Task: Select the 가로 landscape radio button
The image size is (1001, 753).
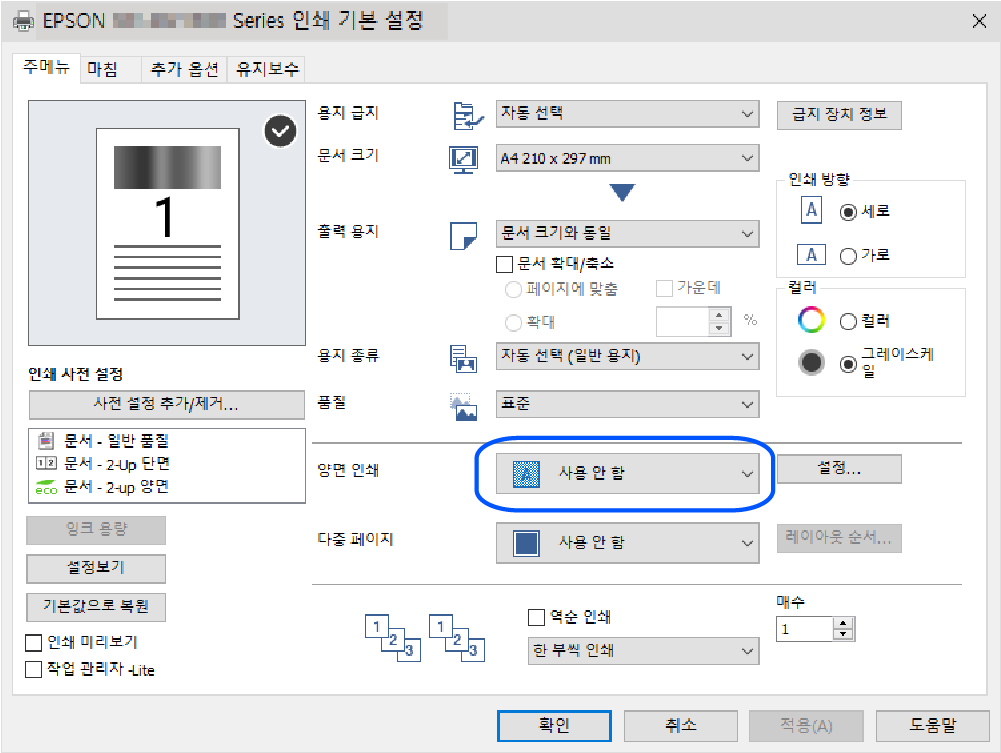Action: 849,256
